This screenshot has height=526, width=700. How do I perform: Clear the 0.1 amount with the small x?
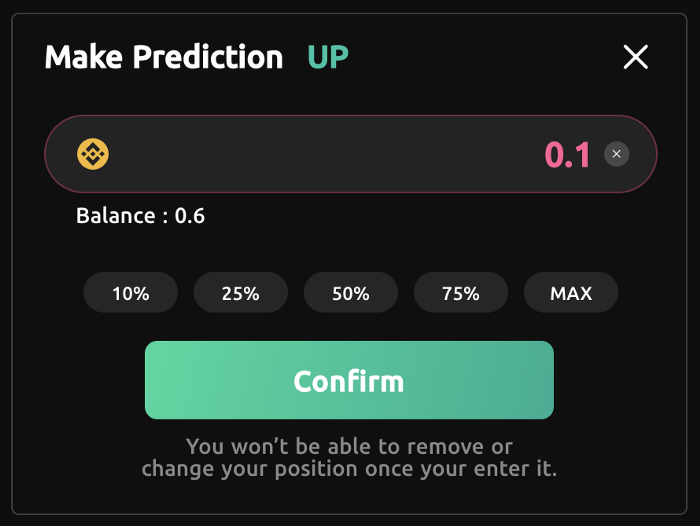click(617, 154)
